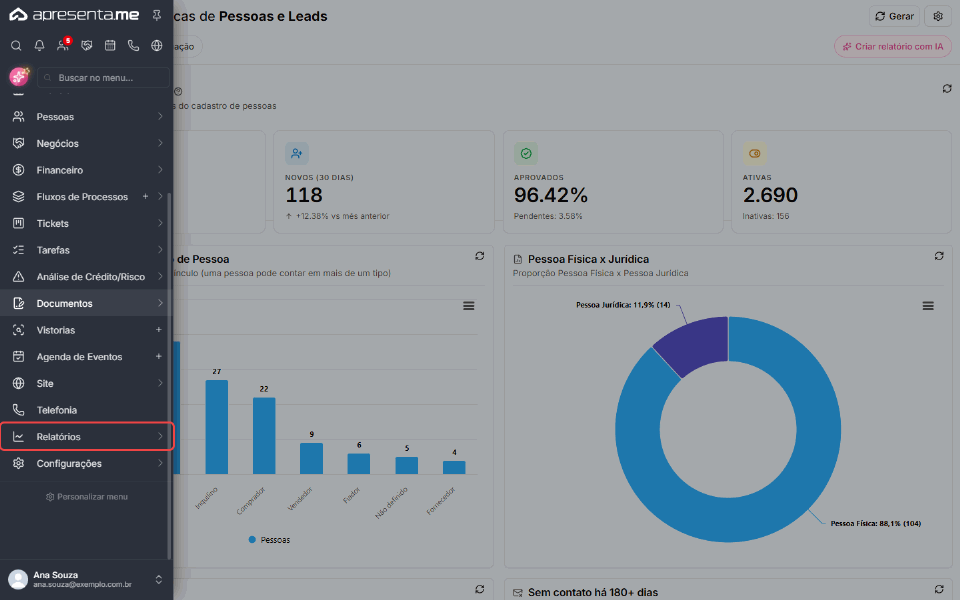This screenshot has height=600, width=960.
Task: Open the pink AI assistant icon
Action: 19,77
